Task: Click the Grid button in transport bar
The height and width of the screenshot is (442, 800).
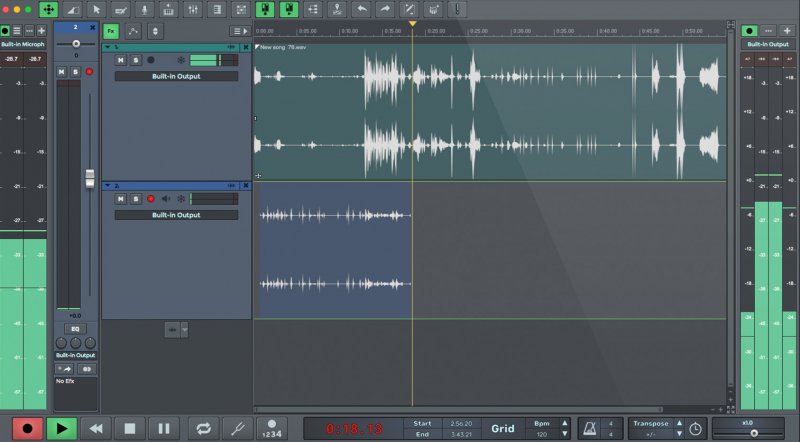Action: (502, 428)
